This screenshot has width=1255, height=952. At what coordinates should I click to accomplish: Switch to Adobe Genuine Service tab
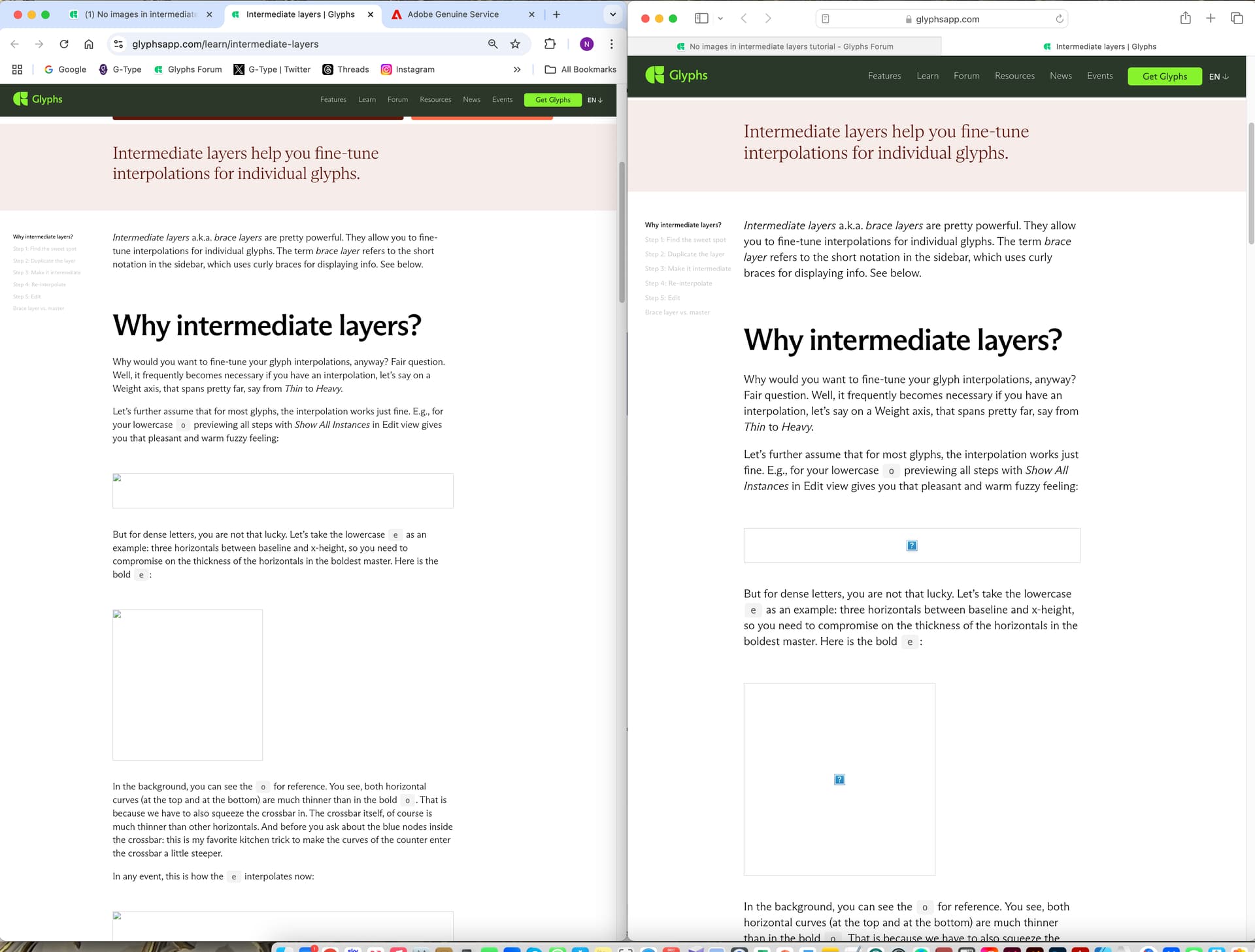coord(453,14)
